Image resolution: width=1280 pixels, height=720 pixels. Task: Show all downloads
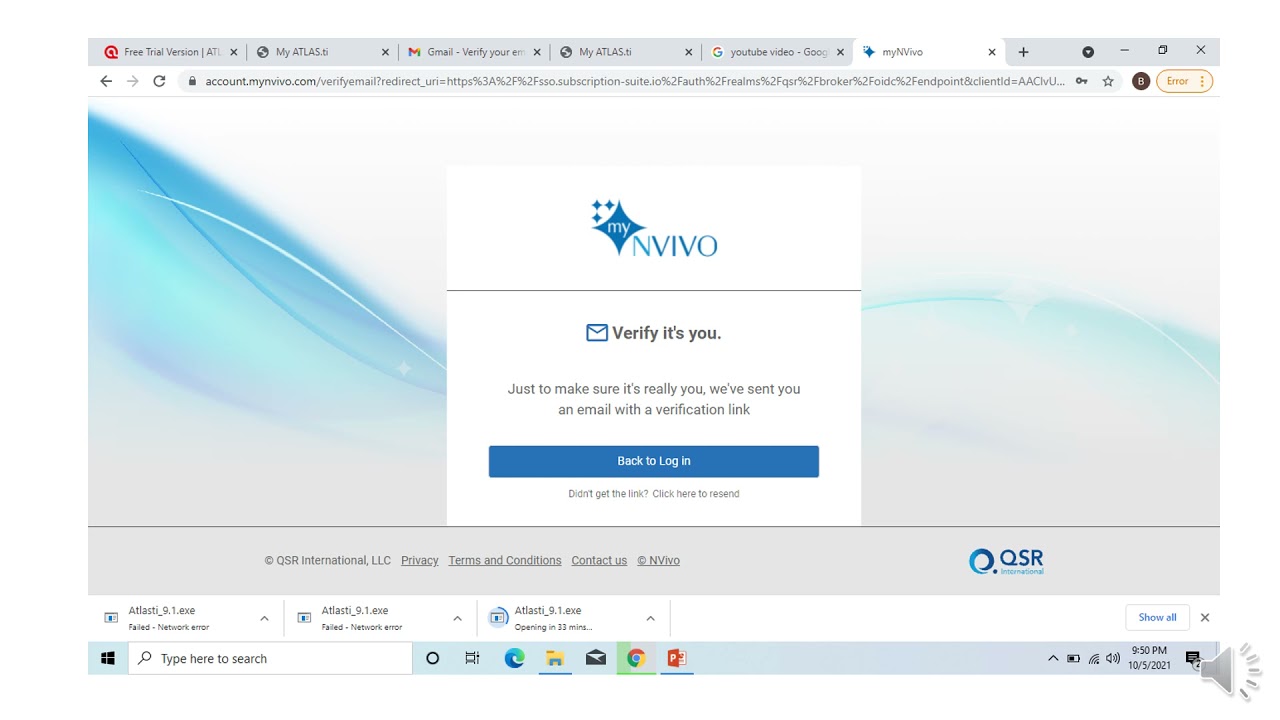[1157, 618]
